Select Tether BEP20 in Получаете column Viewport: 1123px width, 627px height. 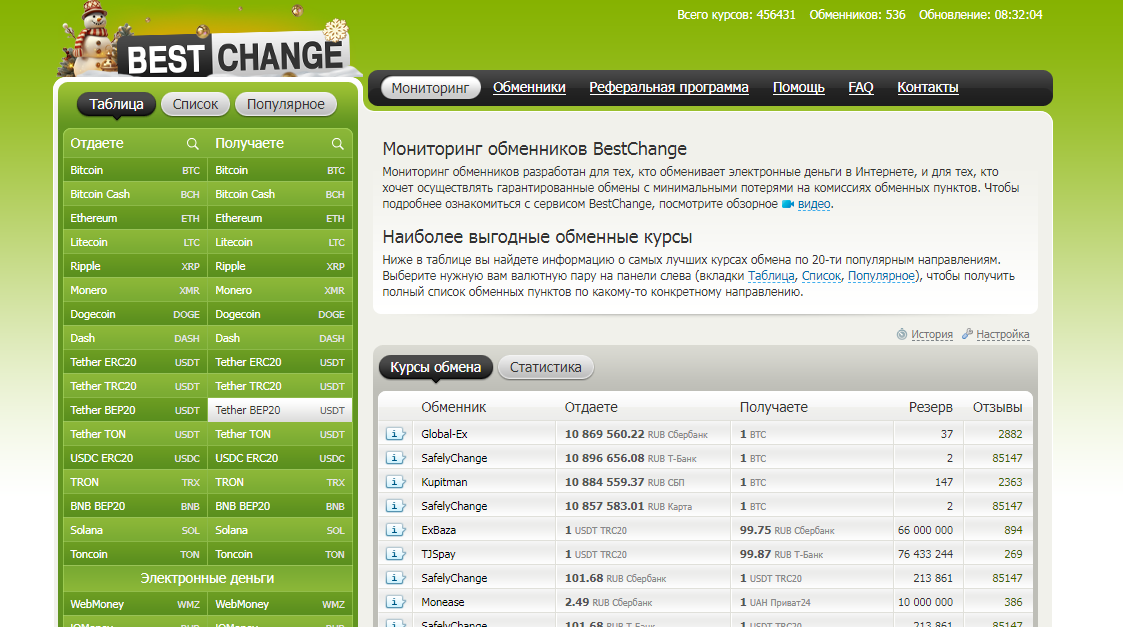(x=280, y=410)
